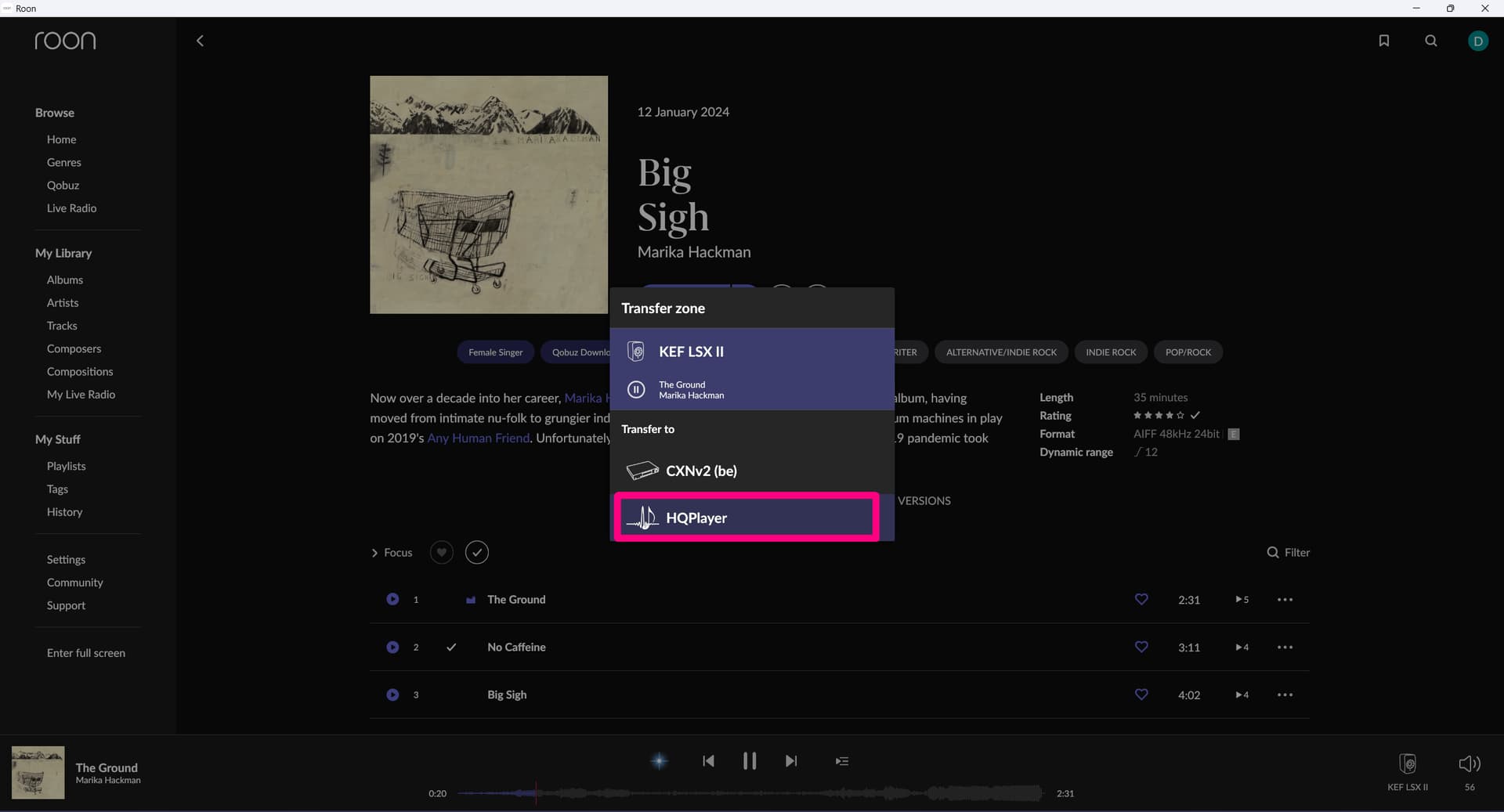Image resolution: width=1504 pixels, height=812 pixels.
Task: Open the track Filter search
Action: point(1289,552)
